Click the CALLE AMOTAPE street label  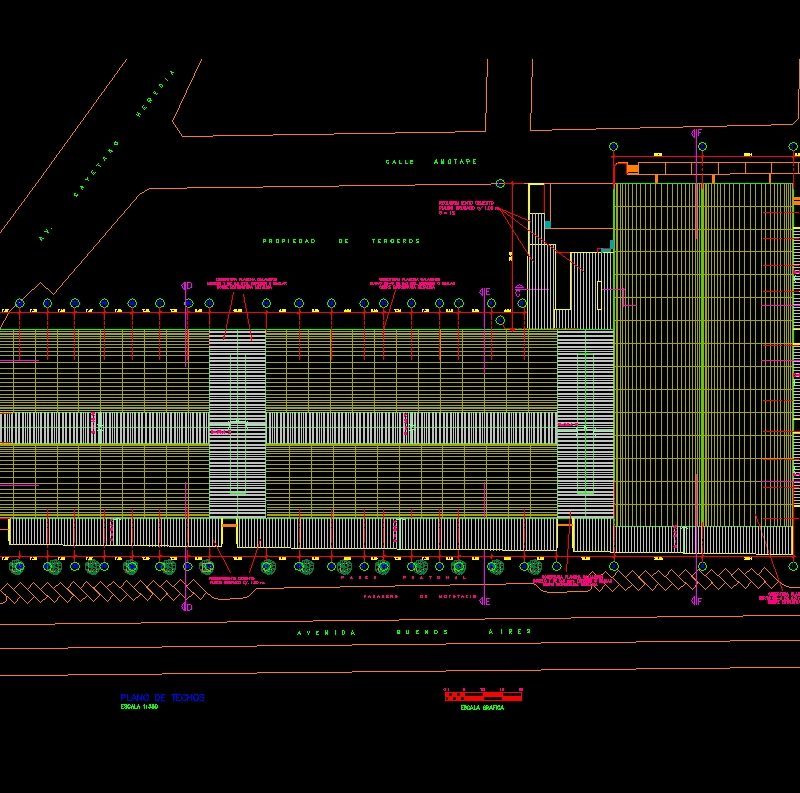click(x=430, y=161)
